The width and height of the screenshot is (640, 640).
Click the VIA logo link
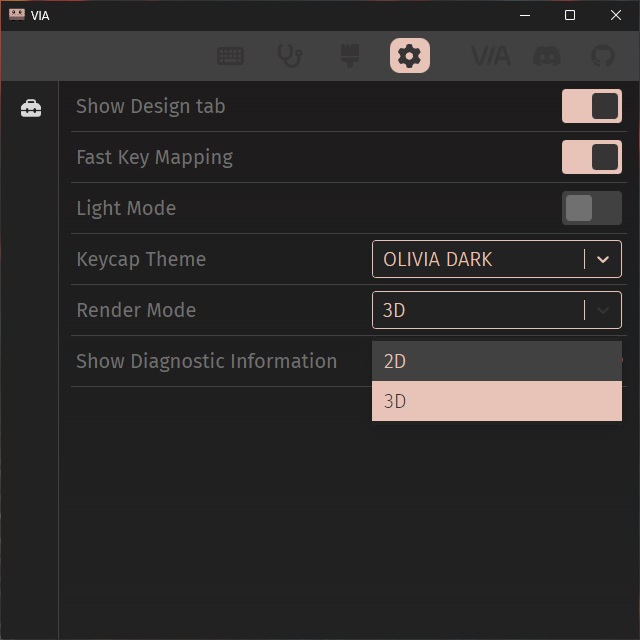pyautogui.click(x=490, y=56)
